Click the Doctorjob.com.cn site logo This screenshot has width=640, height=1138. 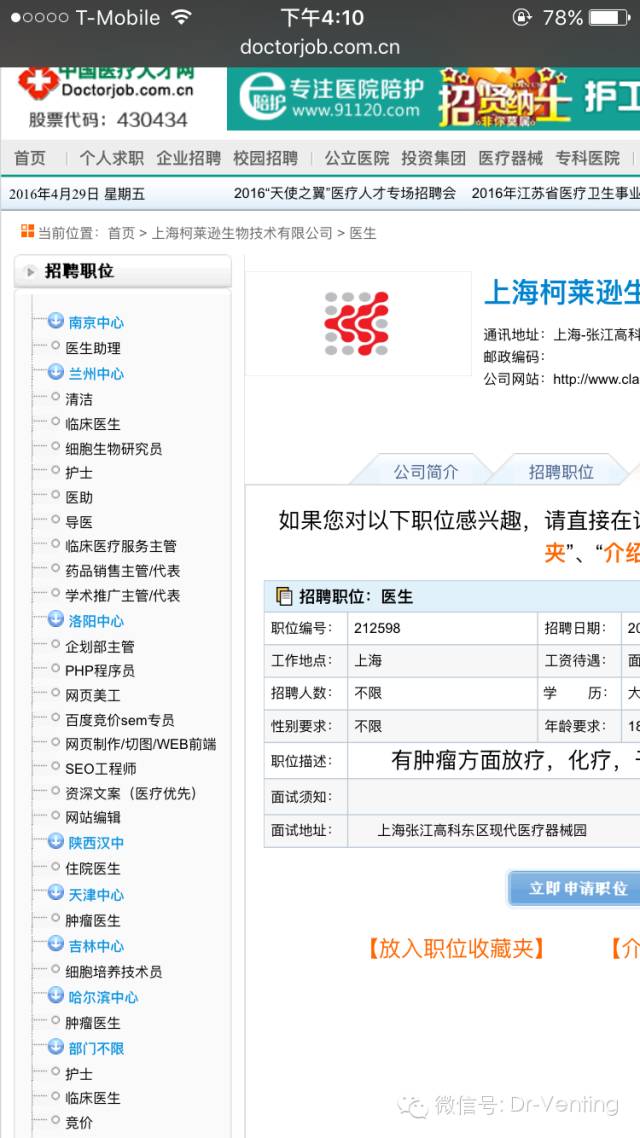(105, 98)
